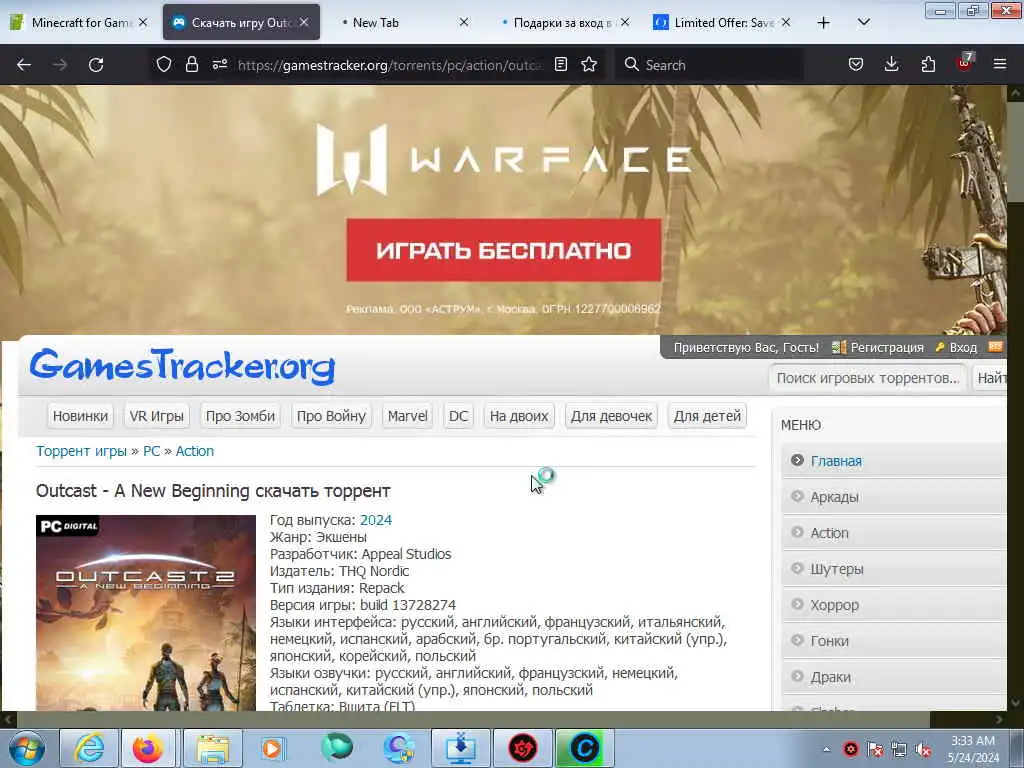
Task: Click the Поиск игровых торрентов search field
Action: (x=868, y=378)
